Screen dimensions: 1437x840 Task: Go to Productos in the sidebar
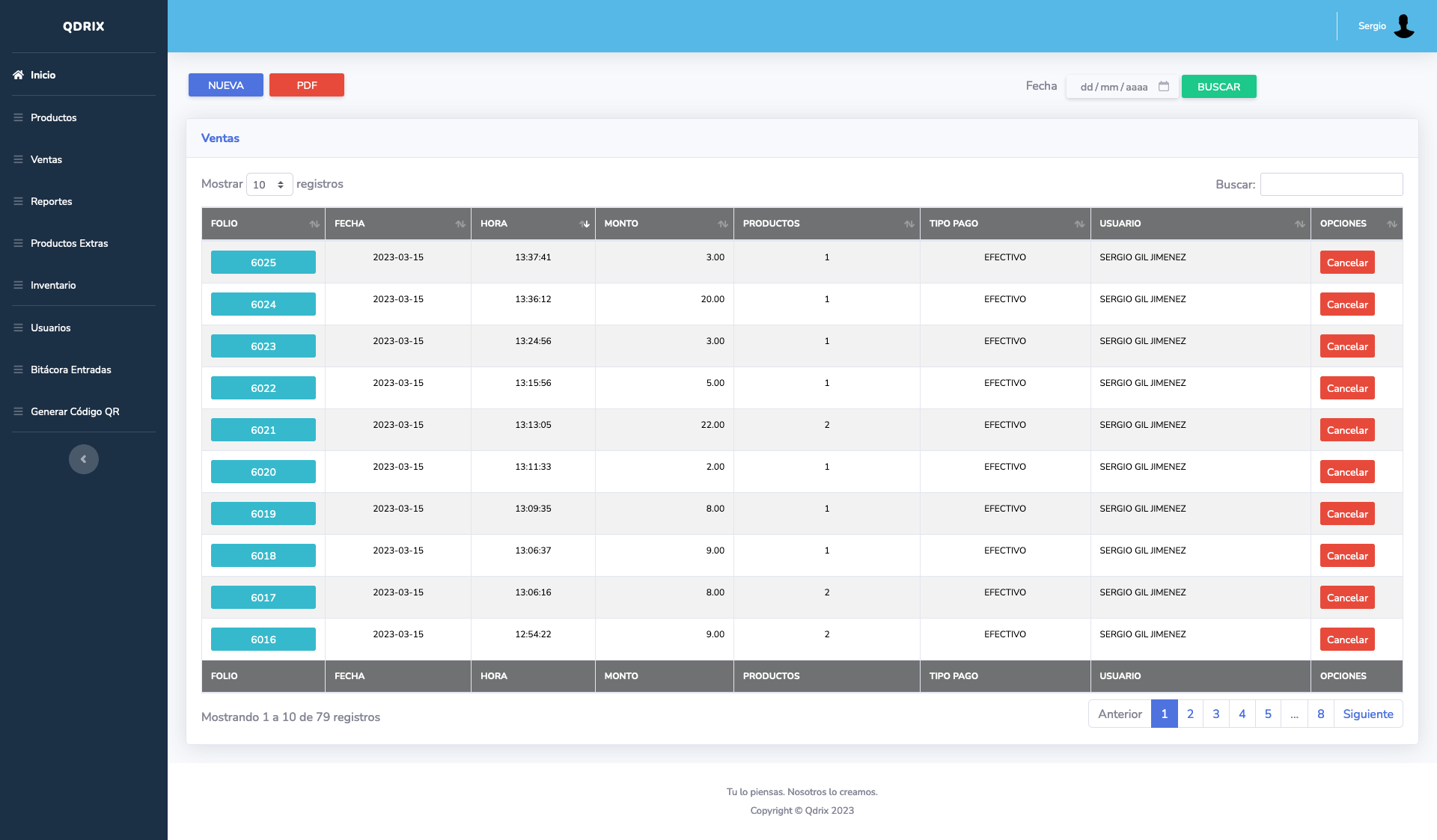pos(84,117)
